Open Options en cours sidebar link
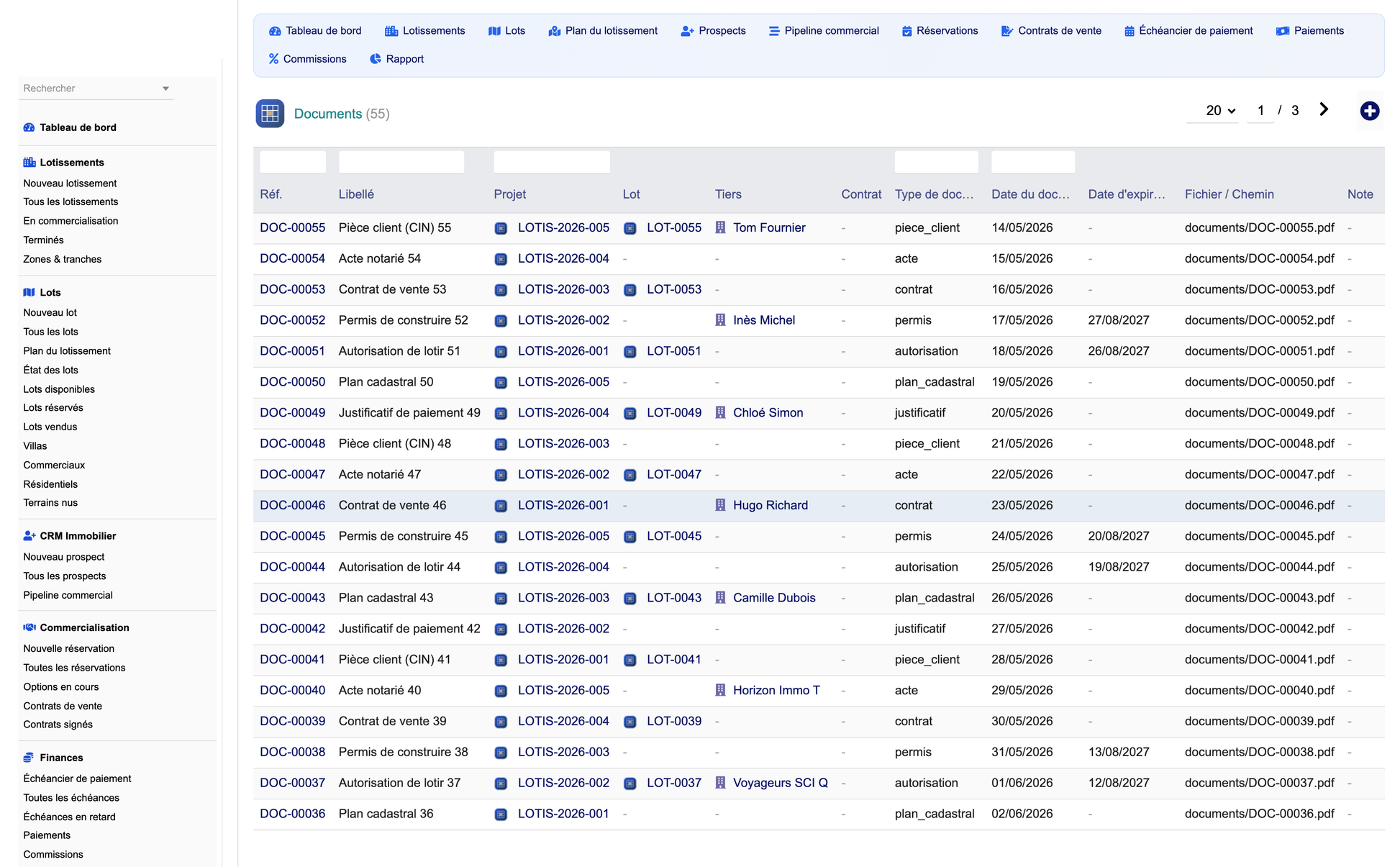 point(61,687)
